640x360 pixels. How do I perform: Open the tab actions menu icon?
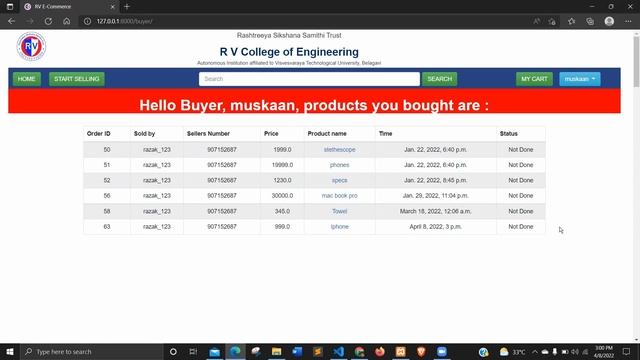[10, 7]
